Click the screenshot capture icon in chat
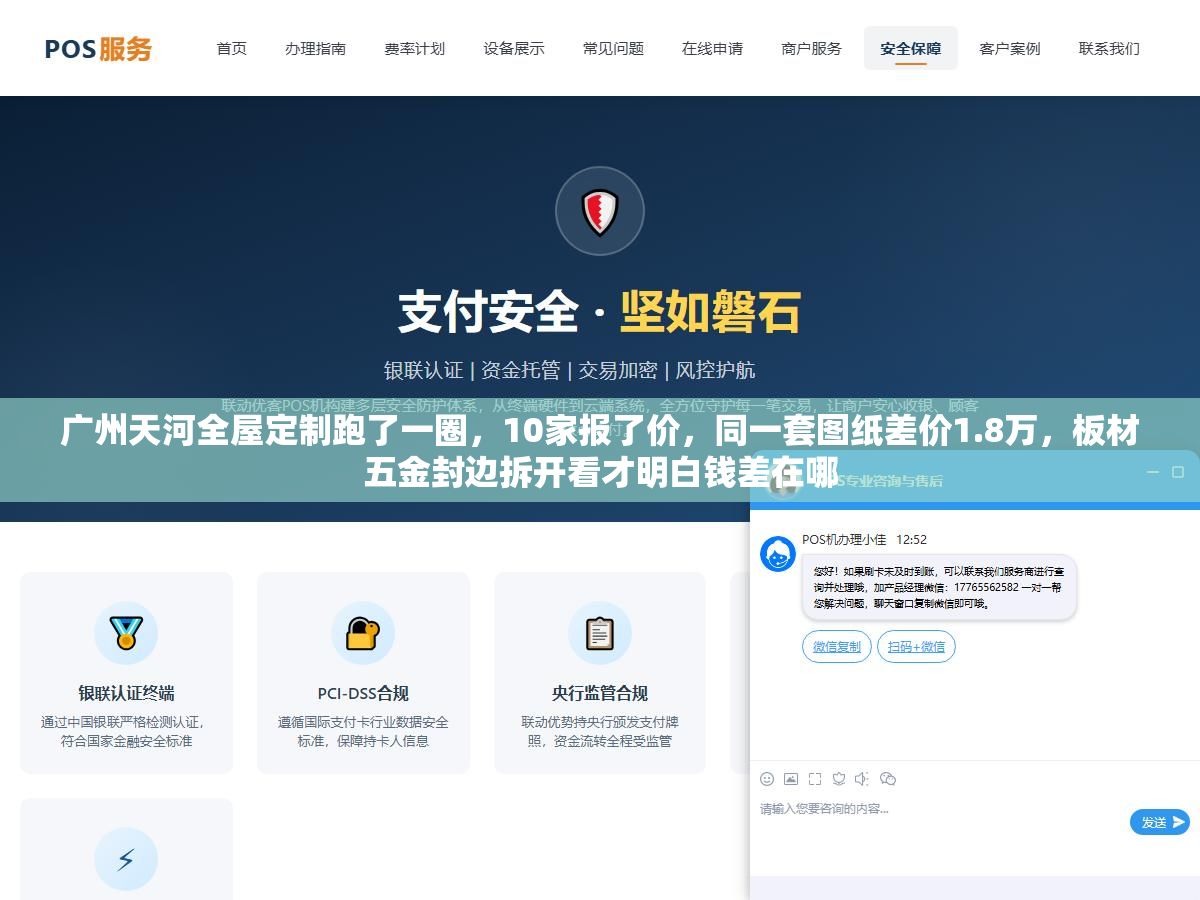 tap(815, 778)
